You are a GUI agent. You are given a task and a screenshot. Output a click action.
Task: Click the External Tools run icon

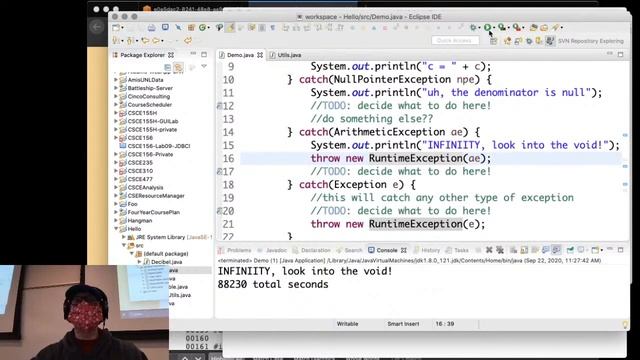point(517,27)
